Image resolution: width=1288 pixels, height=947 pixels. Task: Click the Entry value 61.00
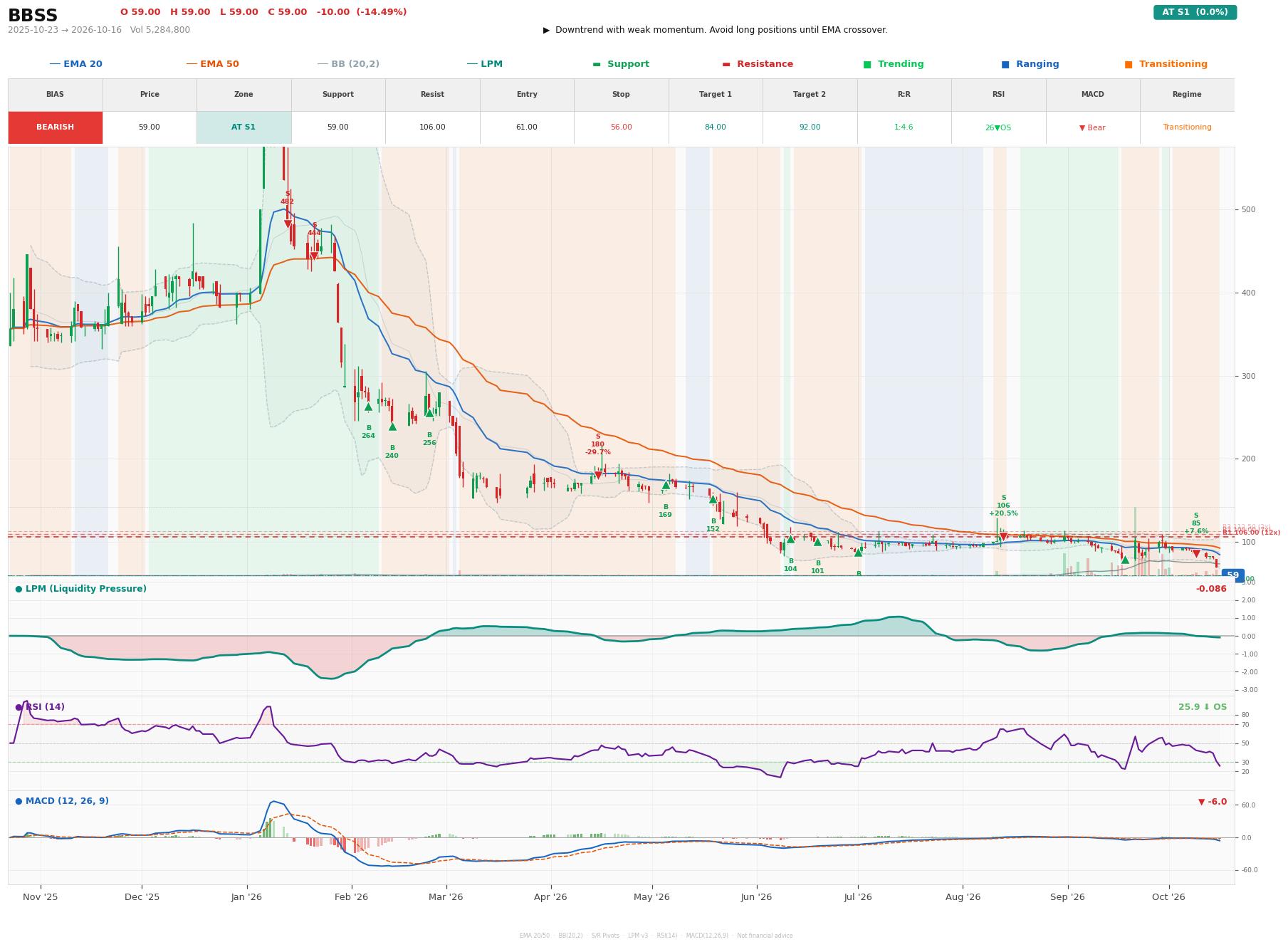pos(527,127)
